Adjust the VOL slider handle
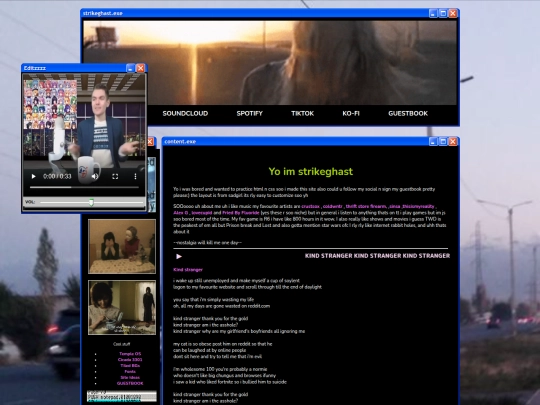 (x=91, y=202)
